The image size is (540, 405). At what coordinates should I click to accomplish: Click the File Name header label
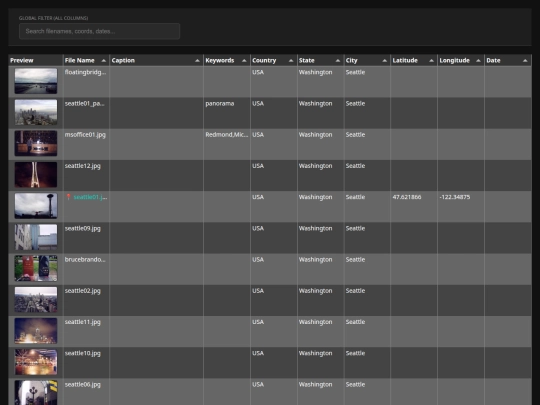[80, 60]
